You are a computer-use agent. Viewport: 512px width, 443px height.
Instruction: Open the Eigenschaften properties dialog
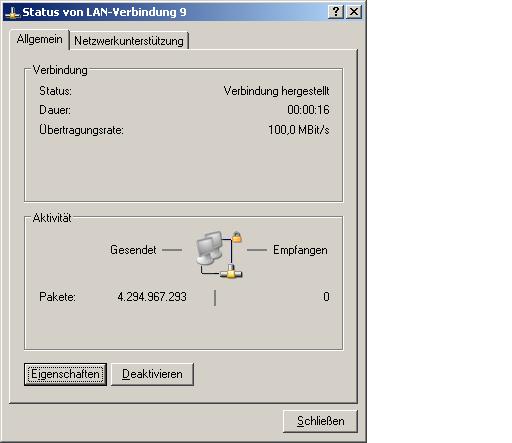(x=65, y=374)
